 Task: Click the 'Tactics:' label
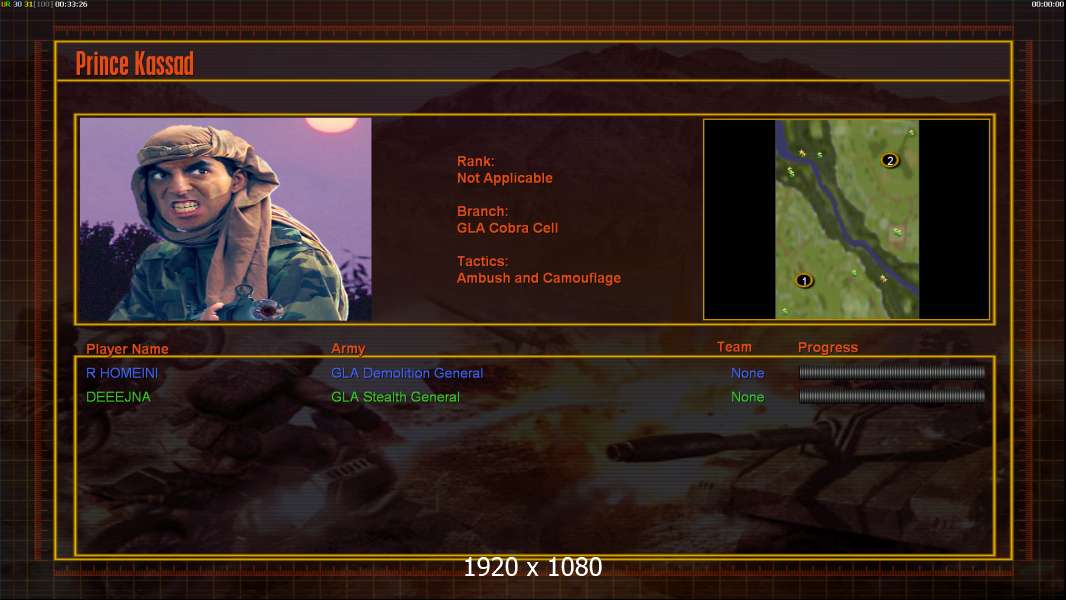(x=482, y=261)
